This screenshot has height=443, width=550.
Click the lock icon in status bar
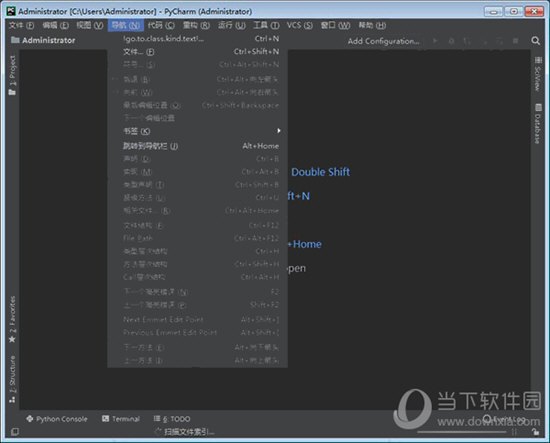(x=535, y=432)
